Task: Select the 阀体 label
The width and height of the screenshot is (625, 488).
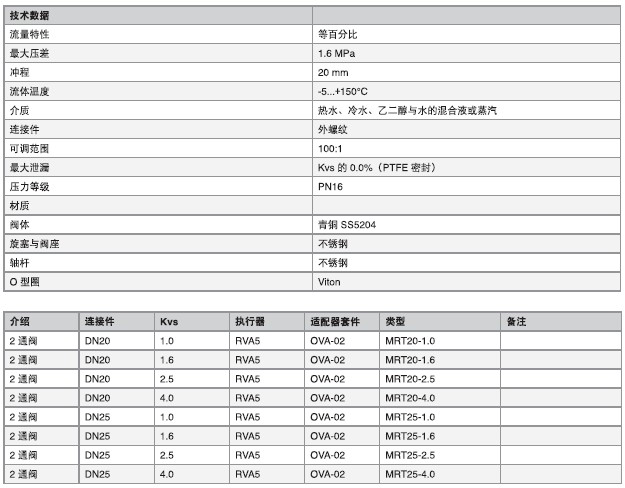Action: [x=20, y=225]
